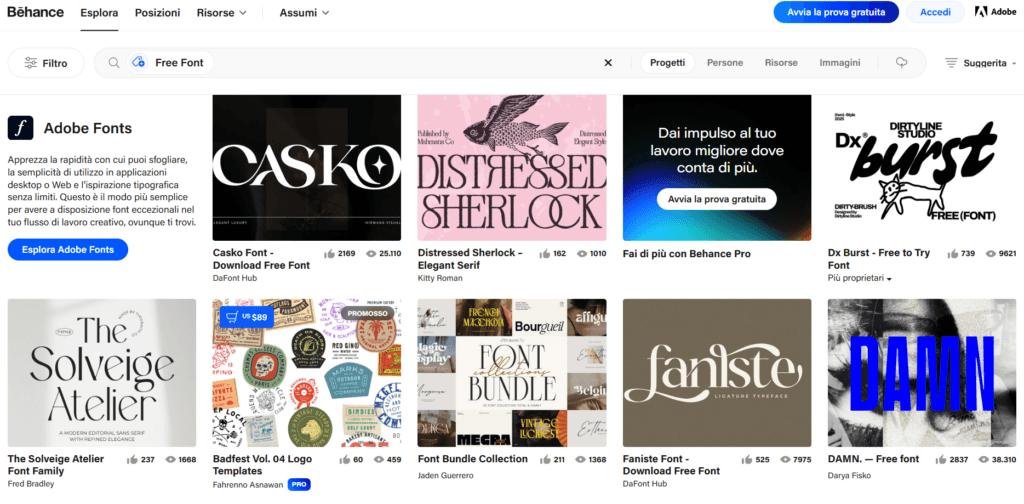Visit DaFont Hub under Casko Font

(235, 278)
